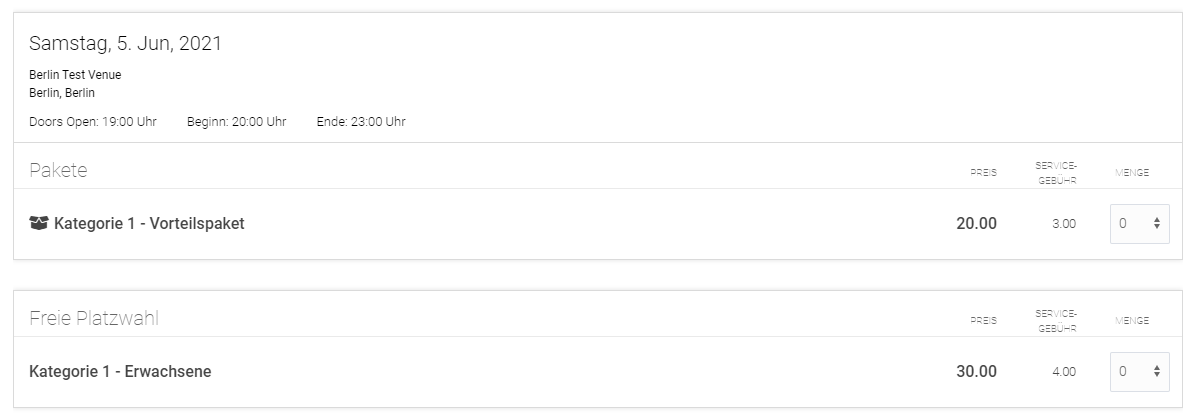The image size is (1190, 414).
Task: Click Service-Gebühr header in Freie Platzwahl section
Action: click(x=1056, y=320)
